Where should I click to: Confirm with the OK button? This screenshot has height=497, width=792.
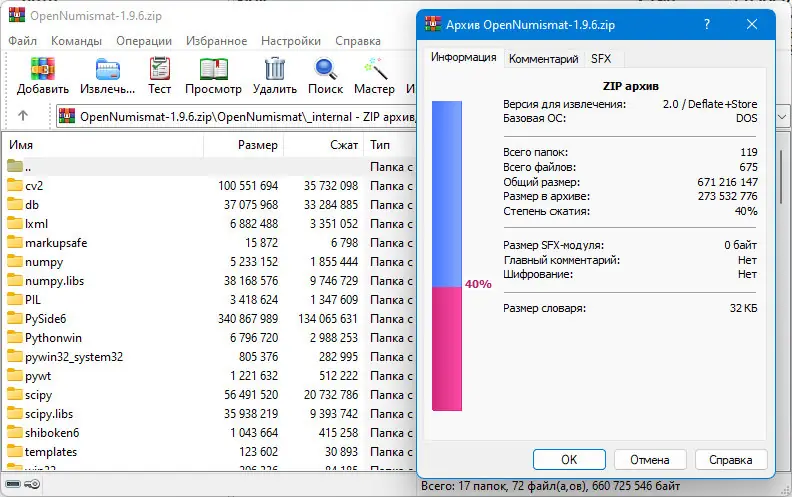click(569, 459)
